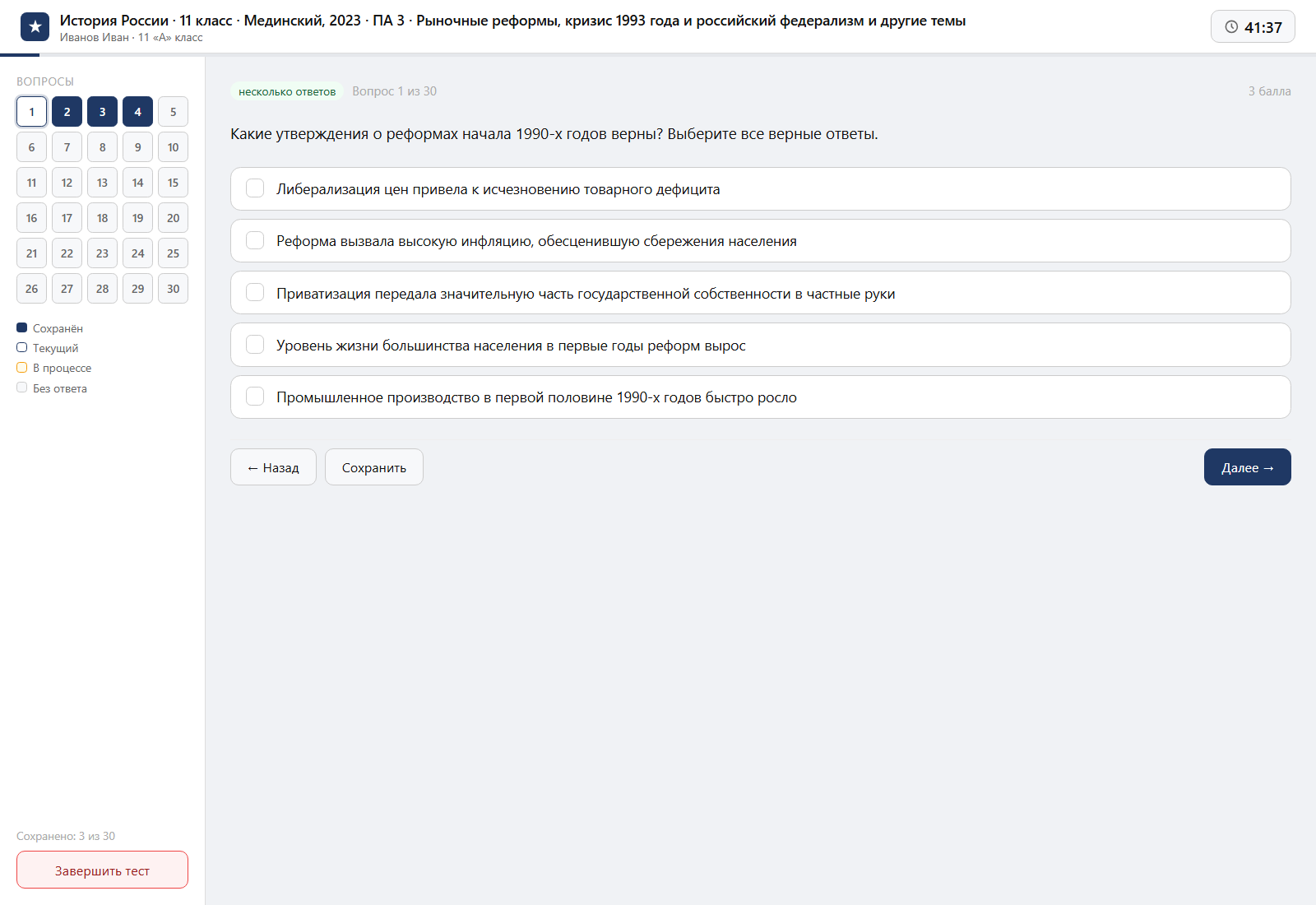
Task: Go to question 21 tile
Action: (x=31, y=253)
